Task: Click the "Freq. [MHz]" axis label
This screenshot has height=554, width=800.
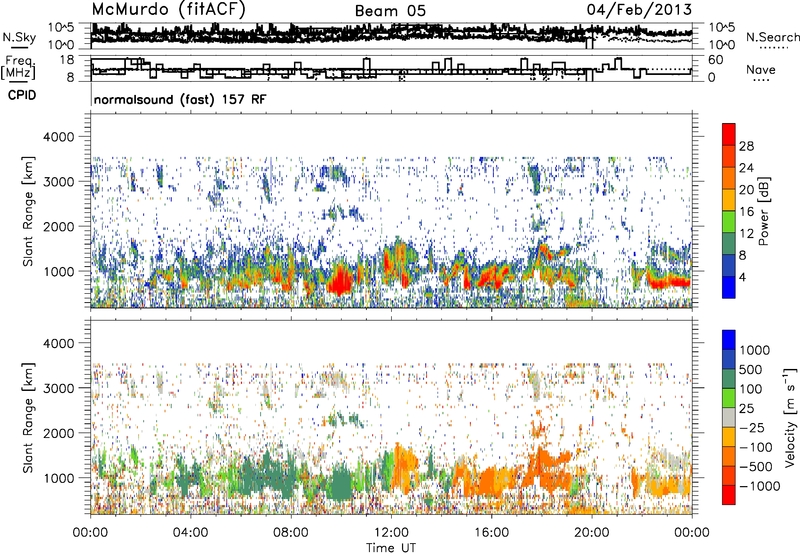Action: (18, 67)
